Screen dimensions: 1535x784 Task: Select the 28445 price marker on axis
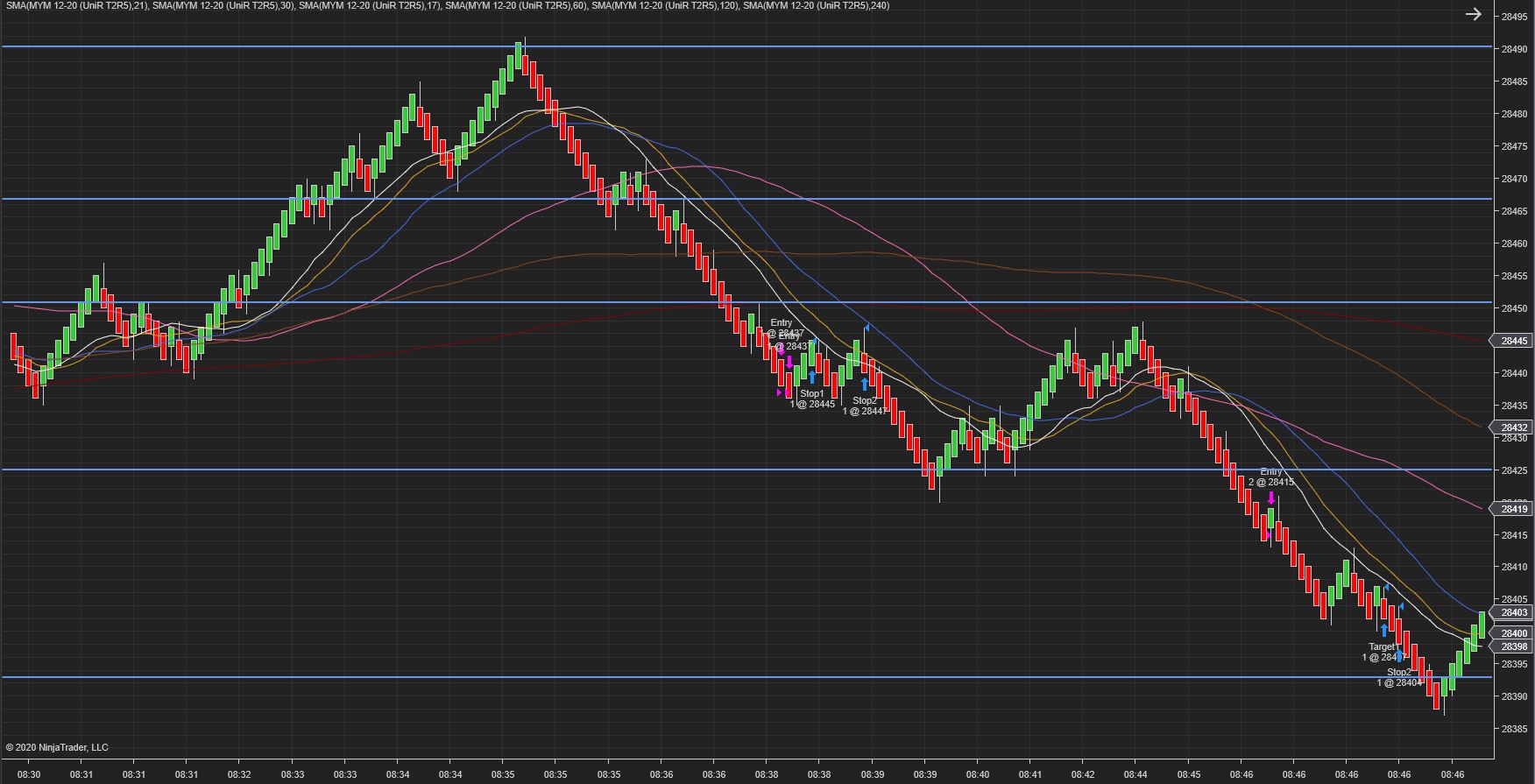pos(1511,341)
